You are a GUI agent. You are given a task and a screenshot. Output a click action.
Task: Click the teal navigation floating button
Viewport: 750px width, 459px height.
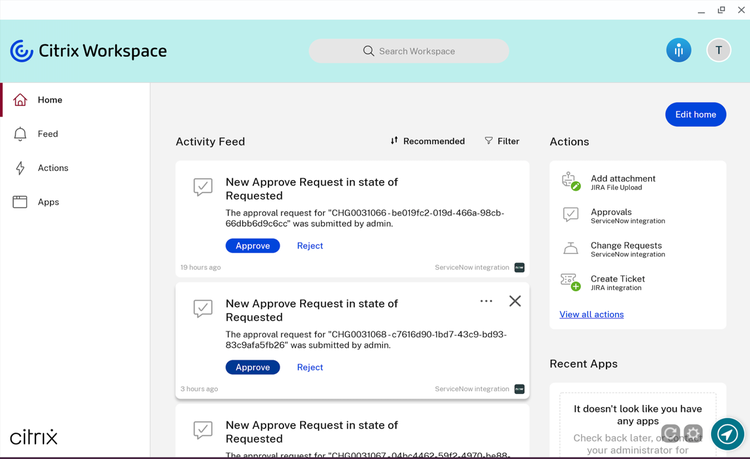(728, 434)
